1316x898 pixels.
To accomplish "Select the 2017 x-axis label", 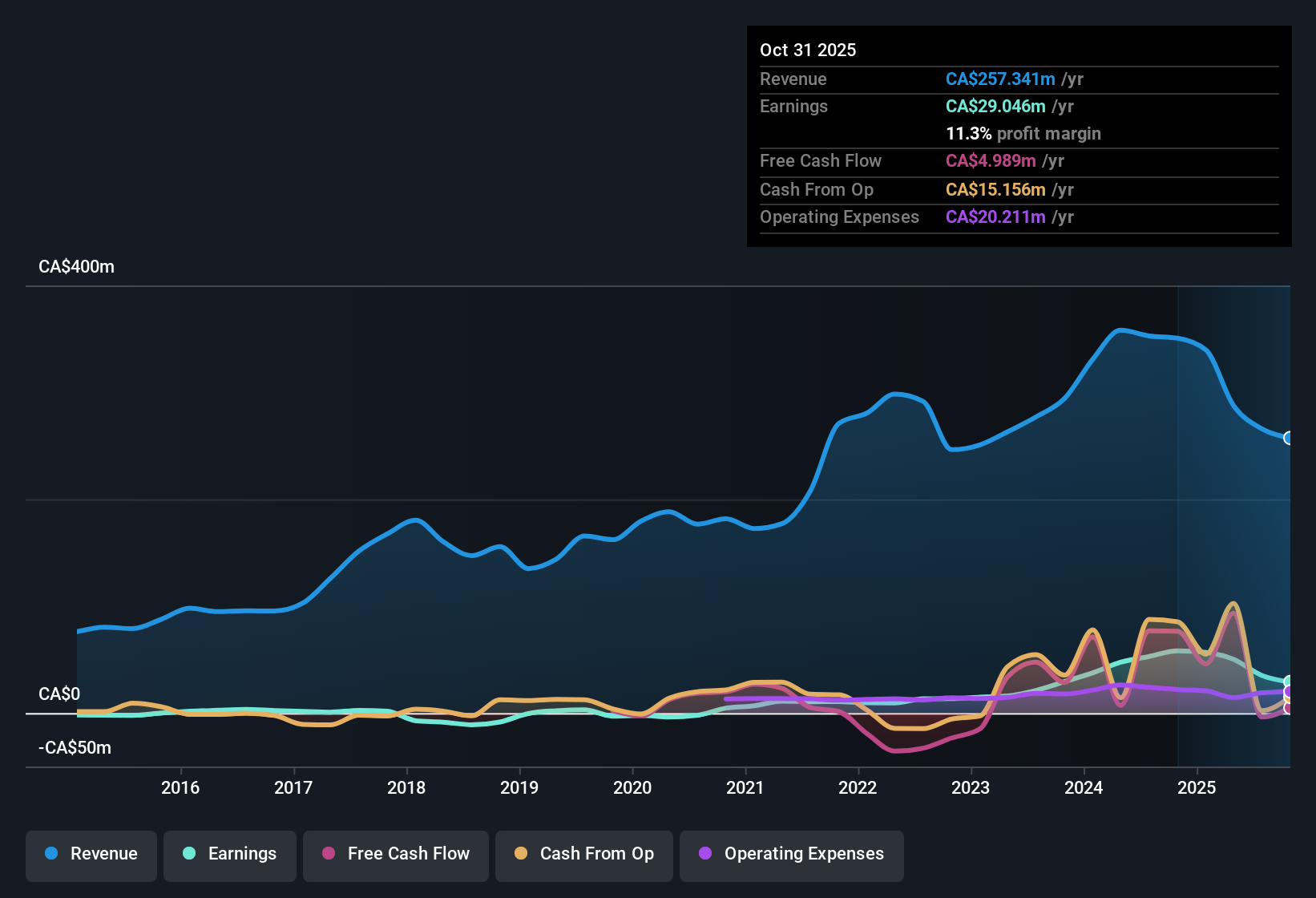I will pyautogui.click(x=293, y=787).
